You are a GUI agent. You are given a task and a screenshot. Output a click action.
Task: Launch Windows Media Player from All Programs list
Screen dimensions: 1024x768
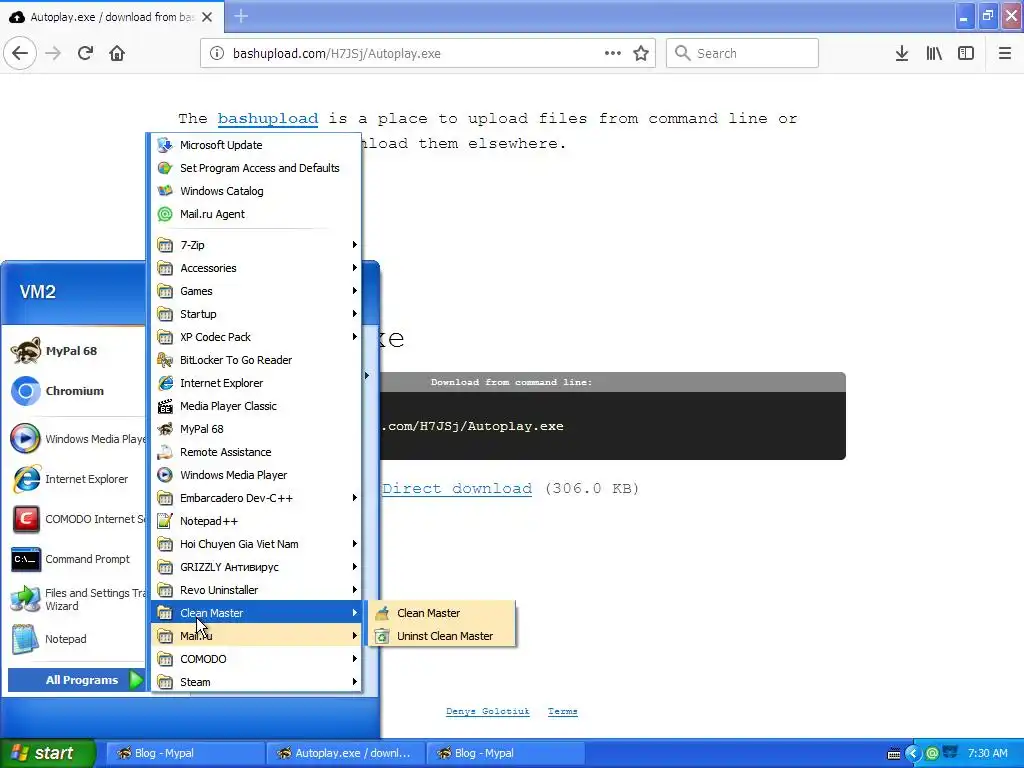tap(256, 475)
